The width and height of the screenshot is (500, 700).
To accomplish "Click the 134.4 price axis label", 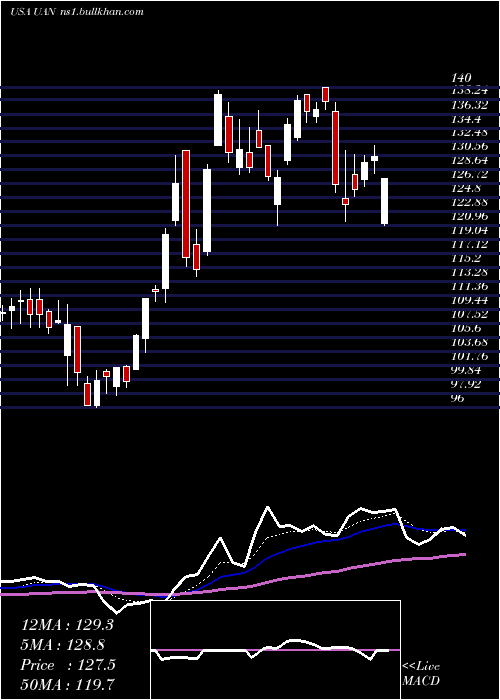I will pyautogui.click(x=466, y=119).
